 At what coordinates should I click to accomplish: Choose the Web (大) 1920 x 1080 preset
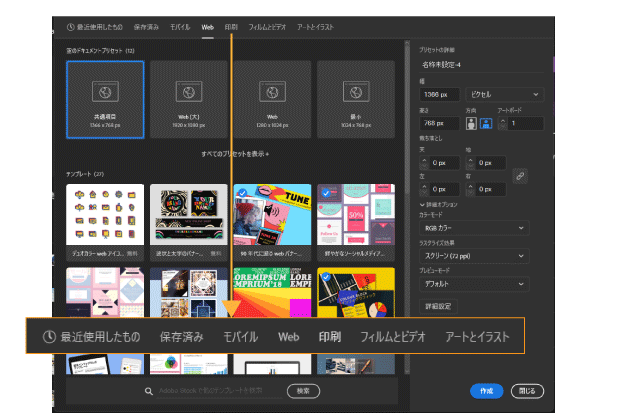188,91
